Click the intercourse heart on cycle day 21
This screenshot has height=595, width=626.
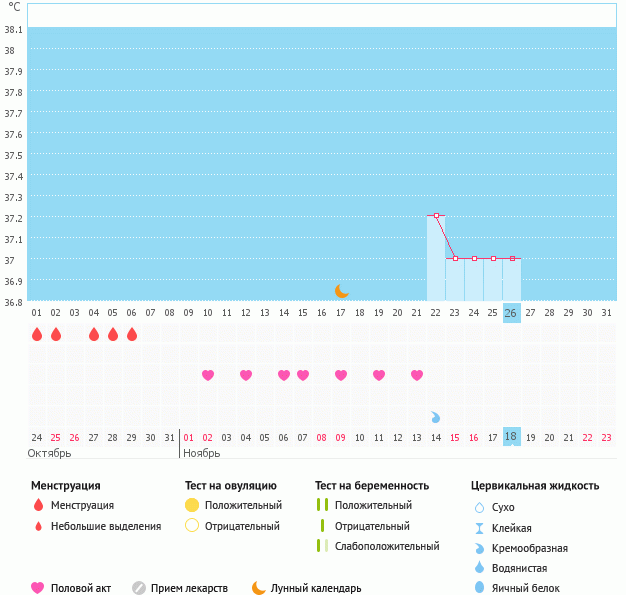[417, 375]
